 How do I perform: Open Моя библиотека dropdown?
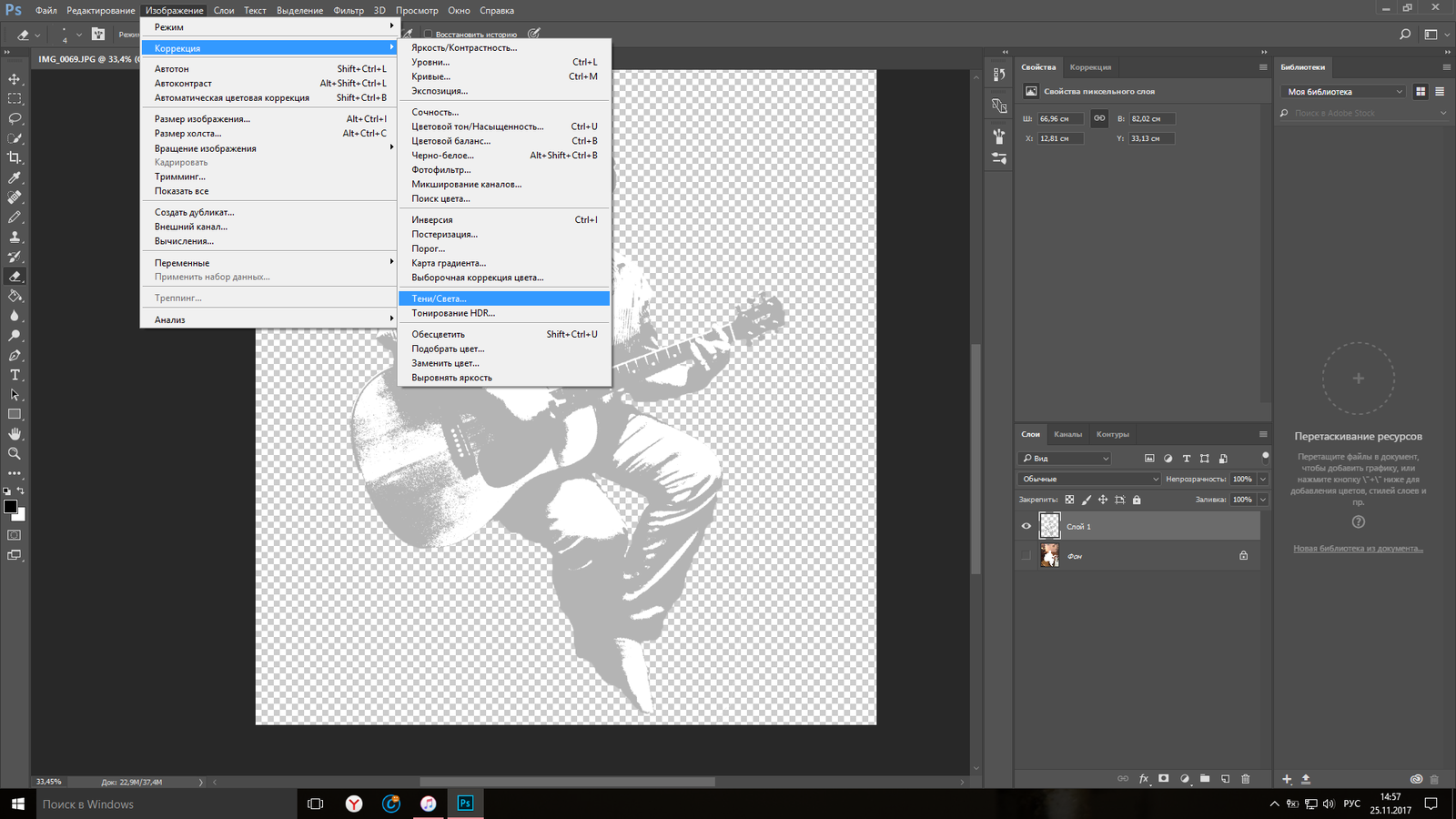pos(1344,91)
